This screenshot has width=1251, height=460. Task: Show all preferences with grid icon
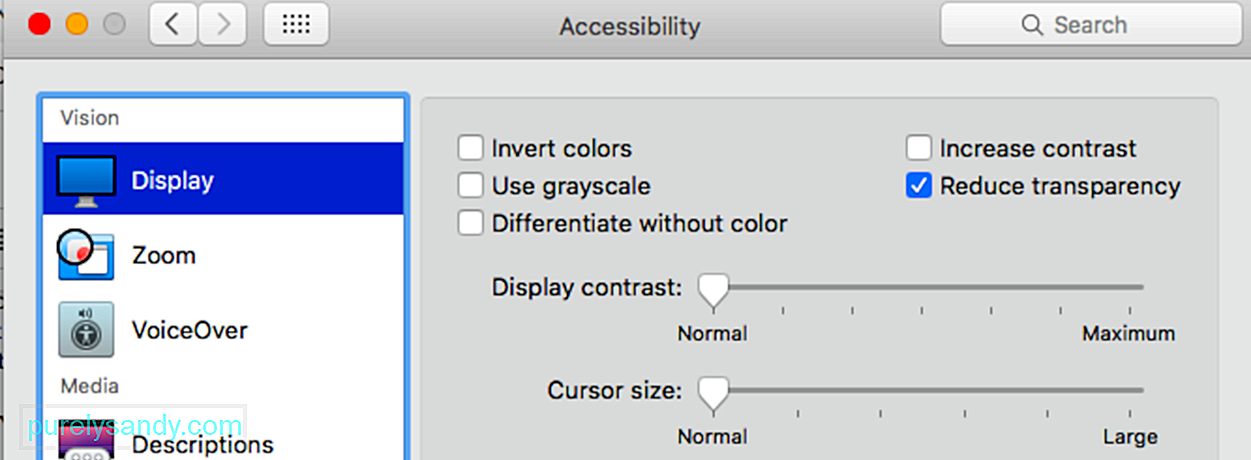pos(296,25)
